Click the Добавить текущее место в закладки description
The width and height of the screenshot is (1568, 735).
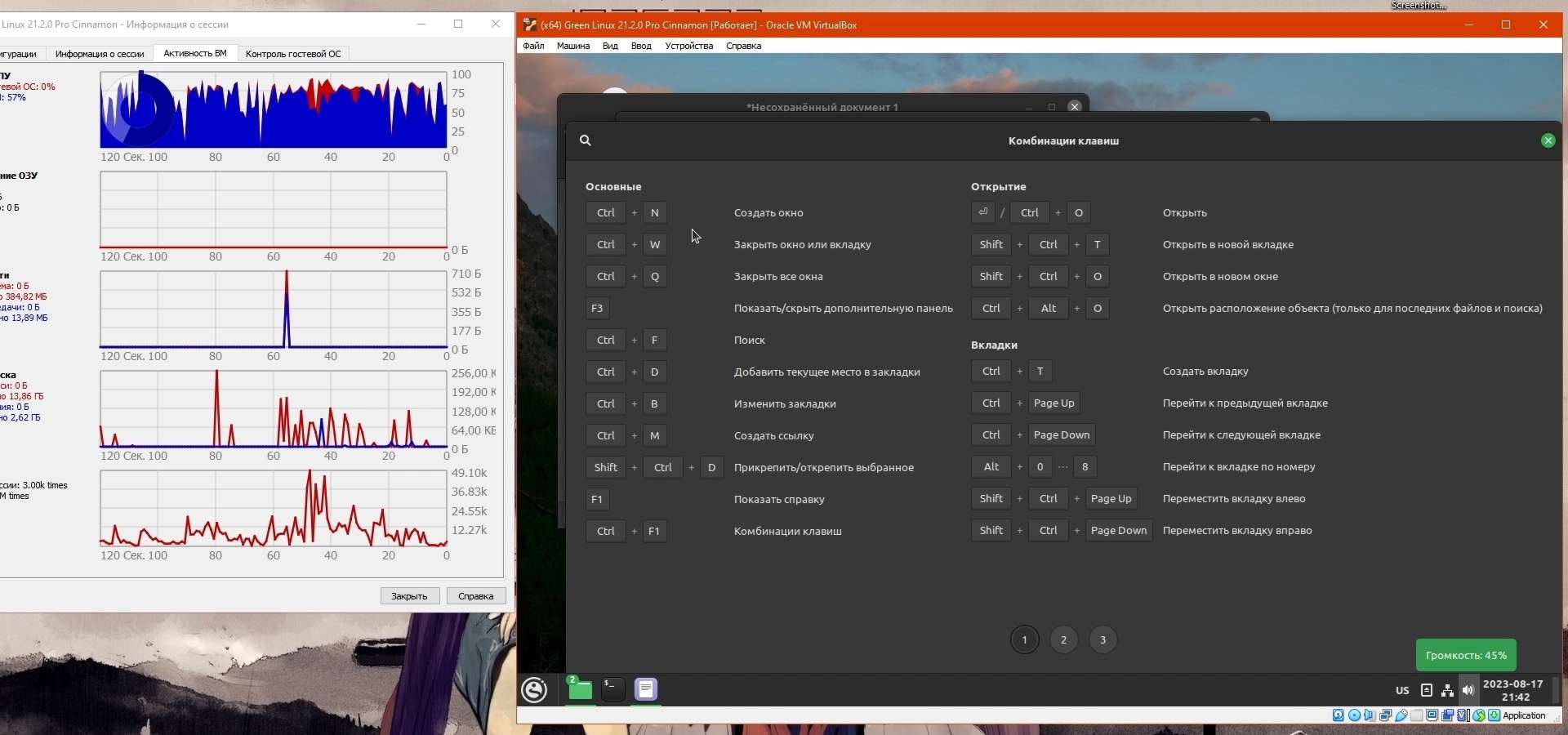point(827,372)
